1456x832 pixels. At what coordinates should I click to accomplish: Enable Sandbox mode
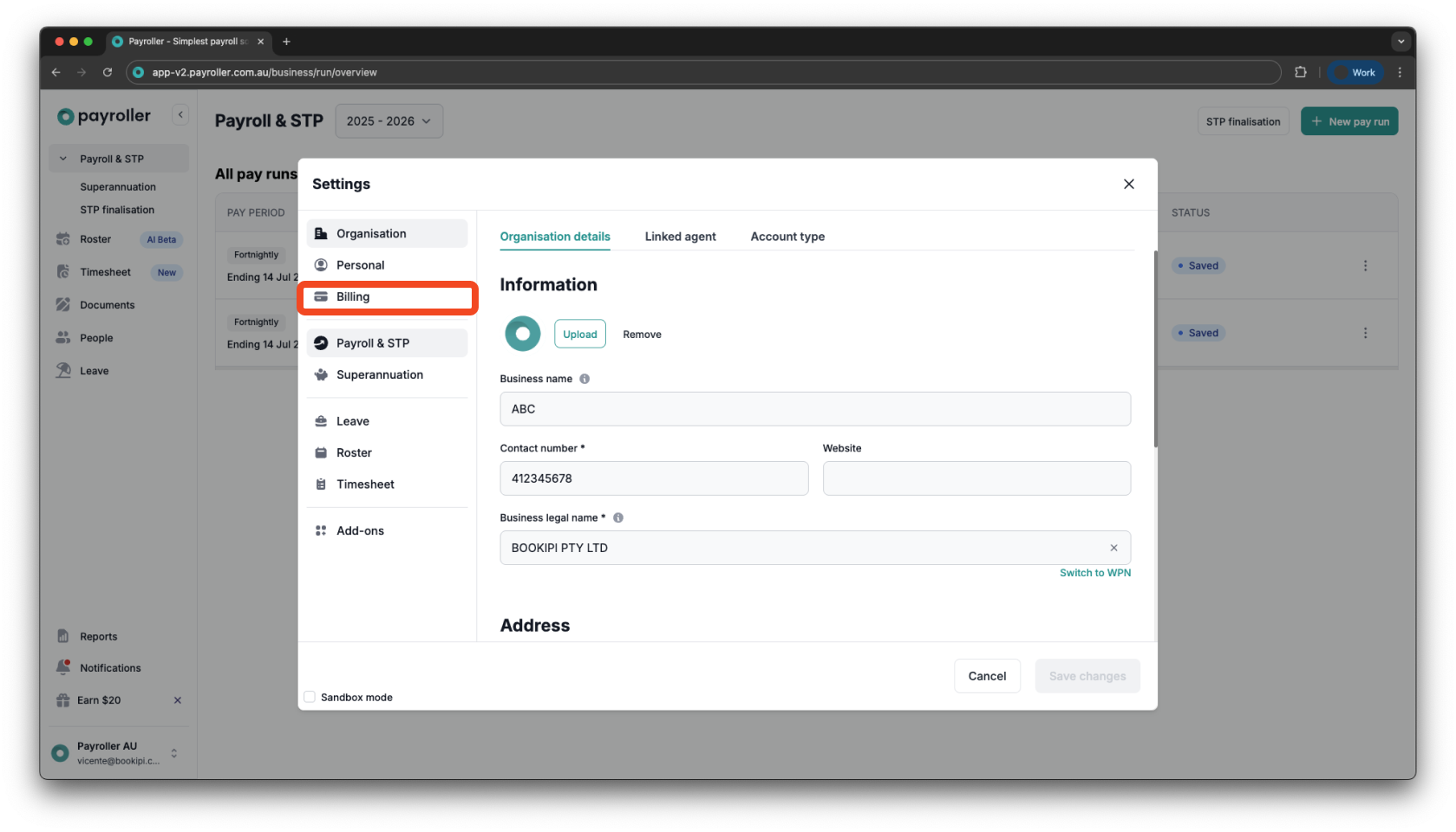pyautogui.click(x=309, y=697)
